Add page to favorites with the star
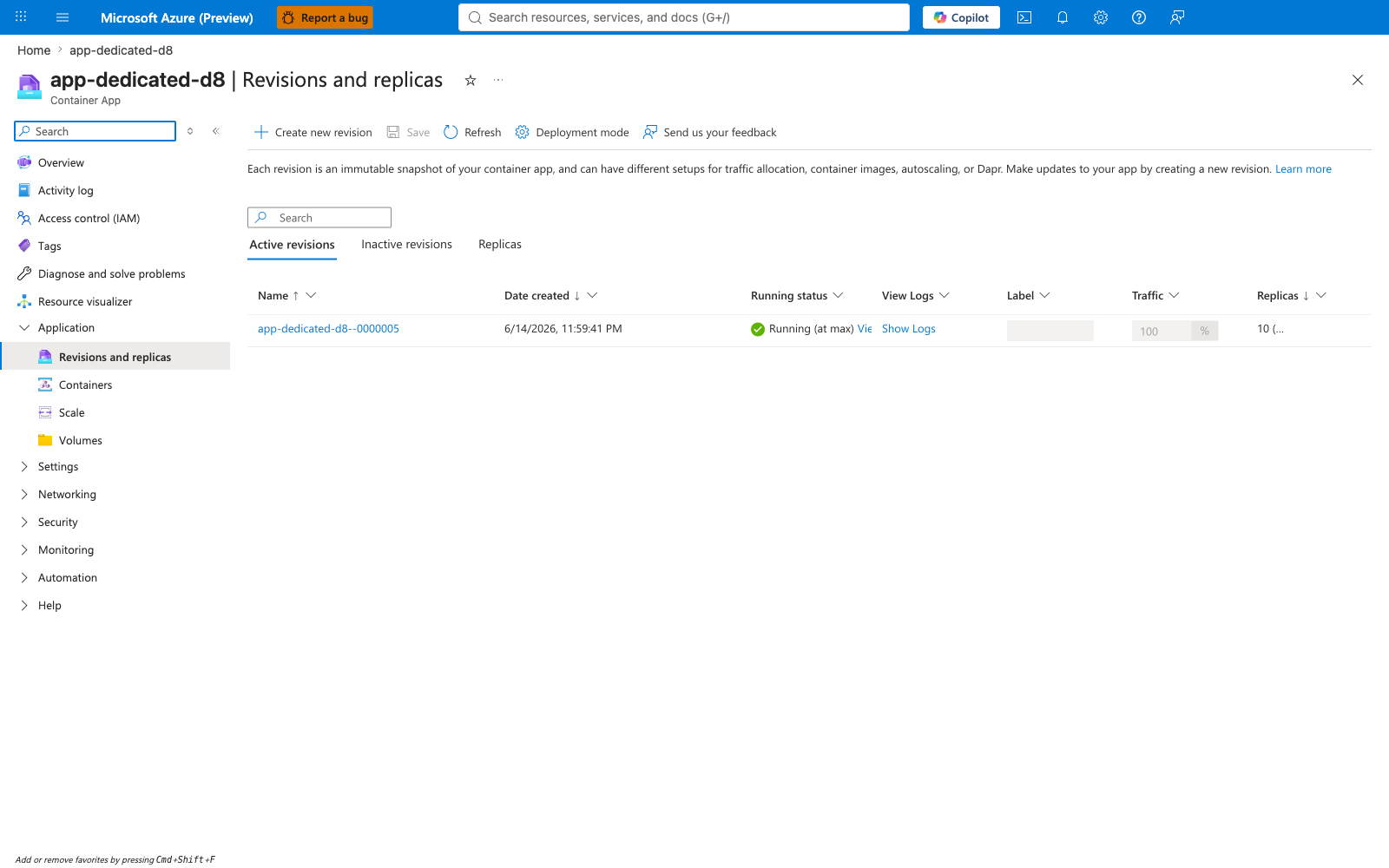The height and width of the screenshot is (868, 1389). (x=471, y=80)
